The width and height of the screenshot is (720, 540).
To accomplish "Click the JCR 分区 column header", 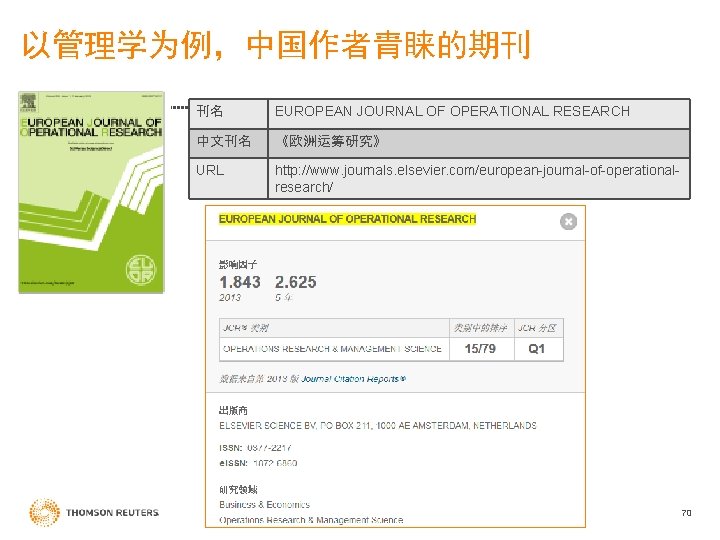I will pyautogui.click(x=537, y=328).
